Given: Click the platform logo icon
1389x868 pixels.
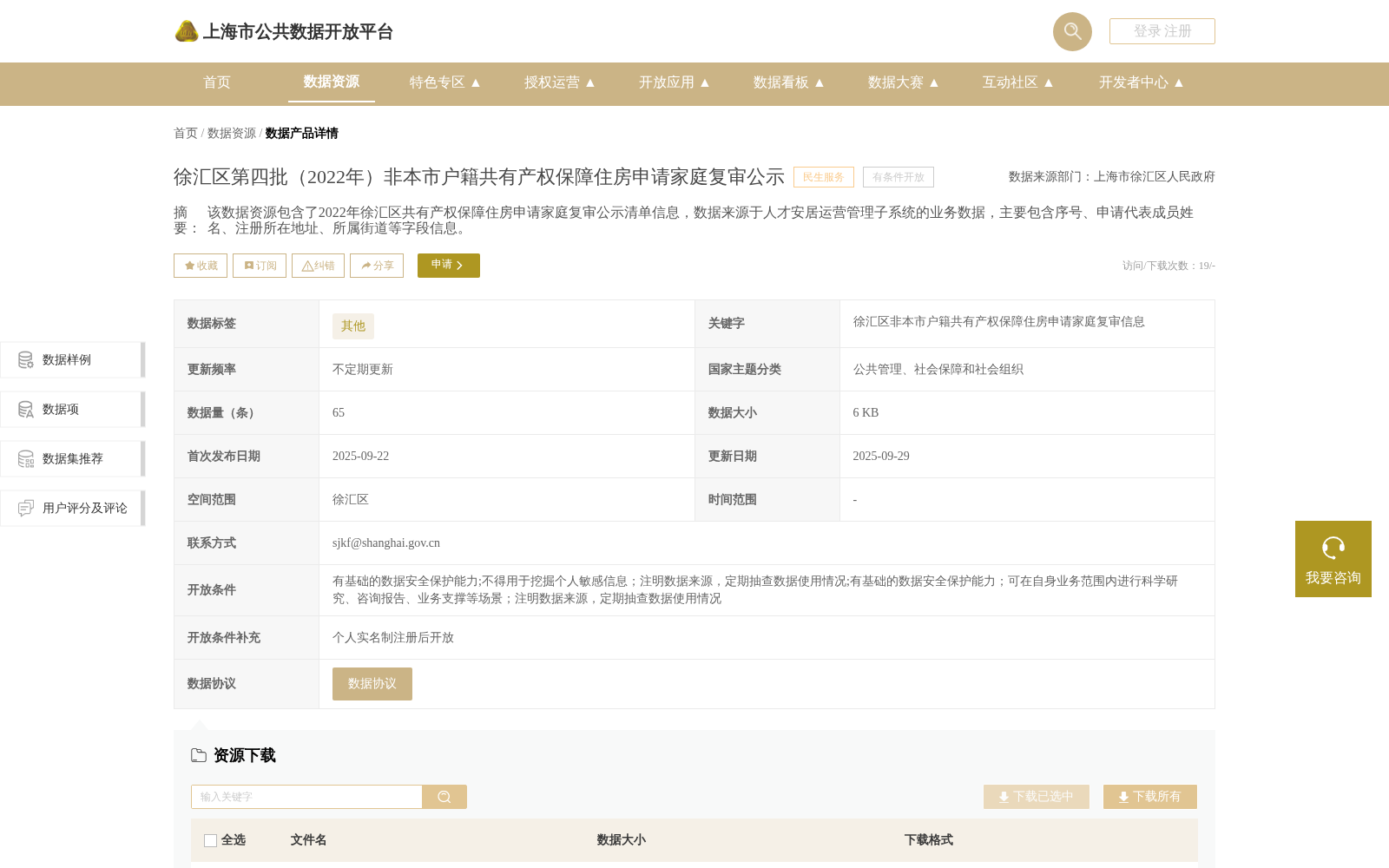Looking at the screenshot, I should [x=187, y=31].
